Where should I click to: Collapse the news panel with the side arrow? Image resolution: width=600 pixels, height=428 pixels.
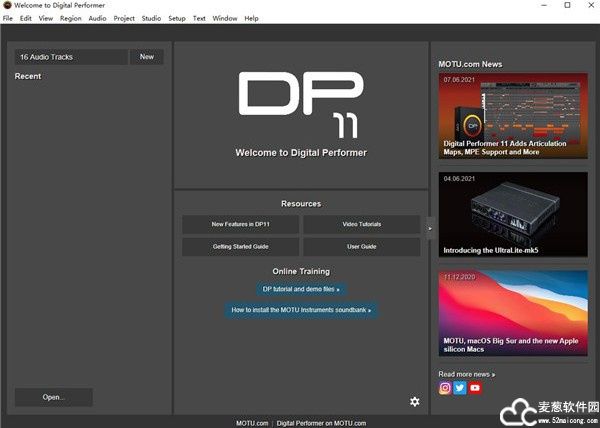[430, 228]
